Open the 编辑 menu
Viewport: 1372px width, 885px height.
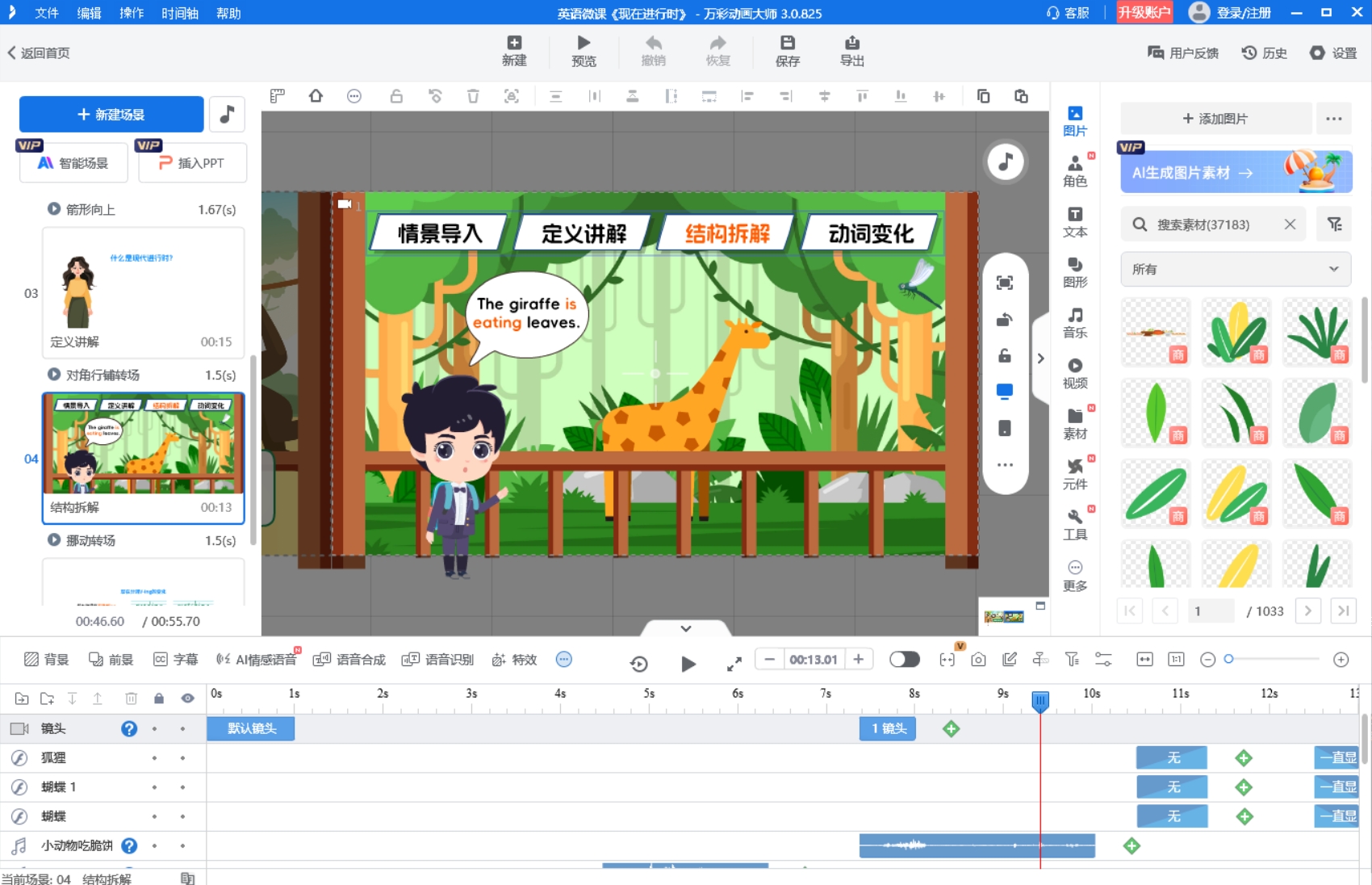(89, 13)
